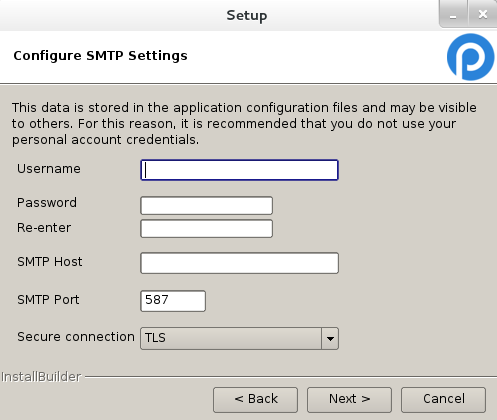
Task: Cancel the setup installer
Action: [x=443, y=400]
